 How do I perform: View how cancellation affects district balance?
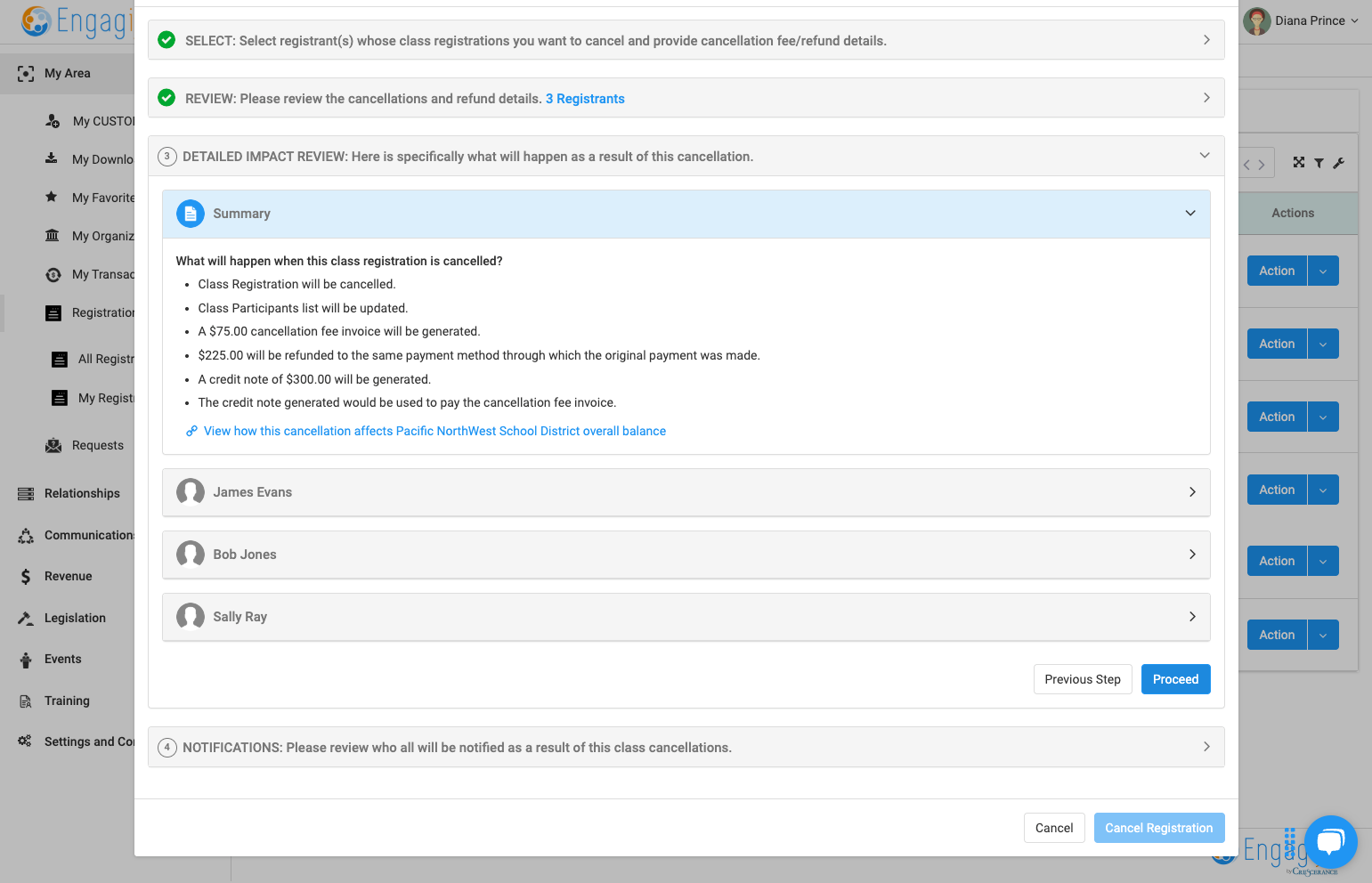(x=434, y=431)
